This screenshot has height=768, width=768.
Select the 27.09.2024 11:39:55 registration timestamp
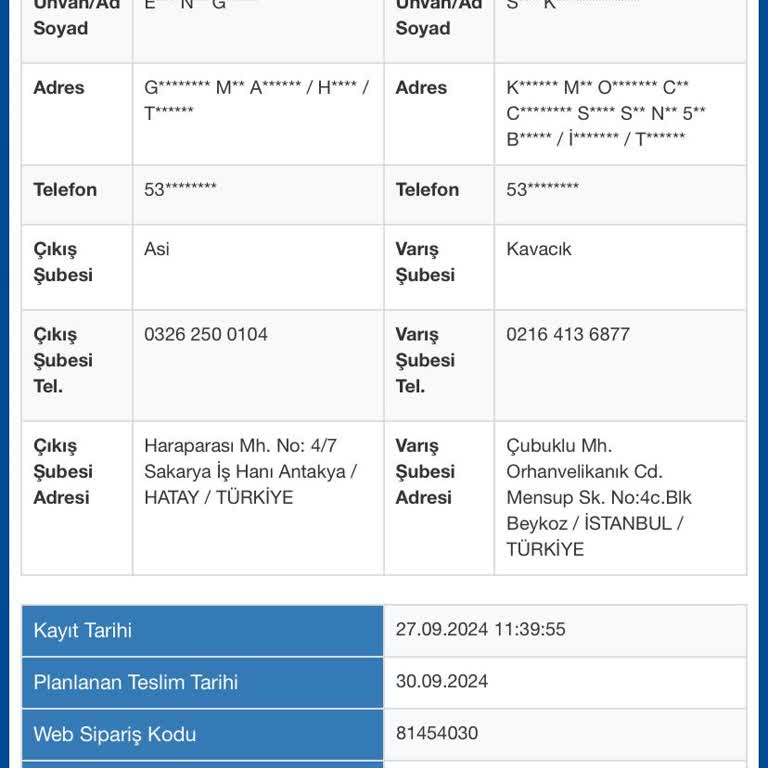tap(481, 630)
